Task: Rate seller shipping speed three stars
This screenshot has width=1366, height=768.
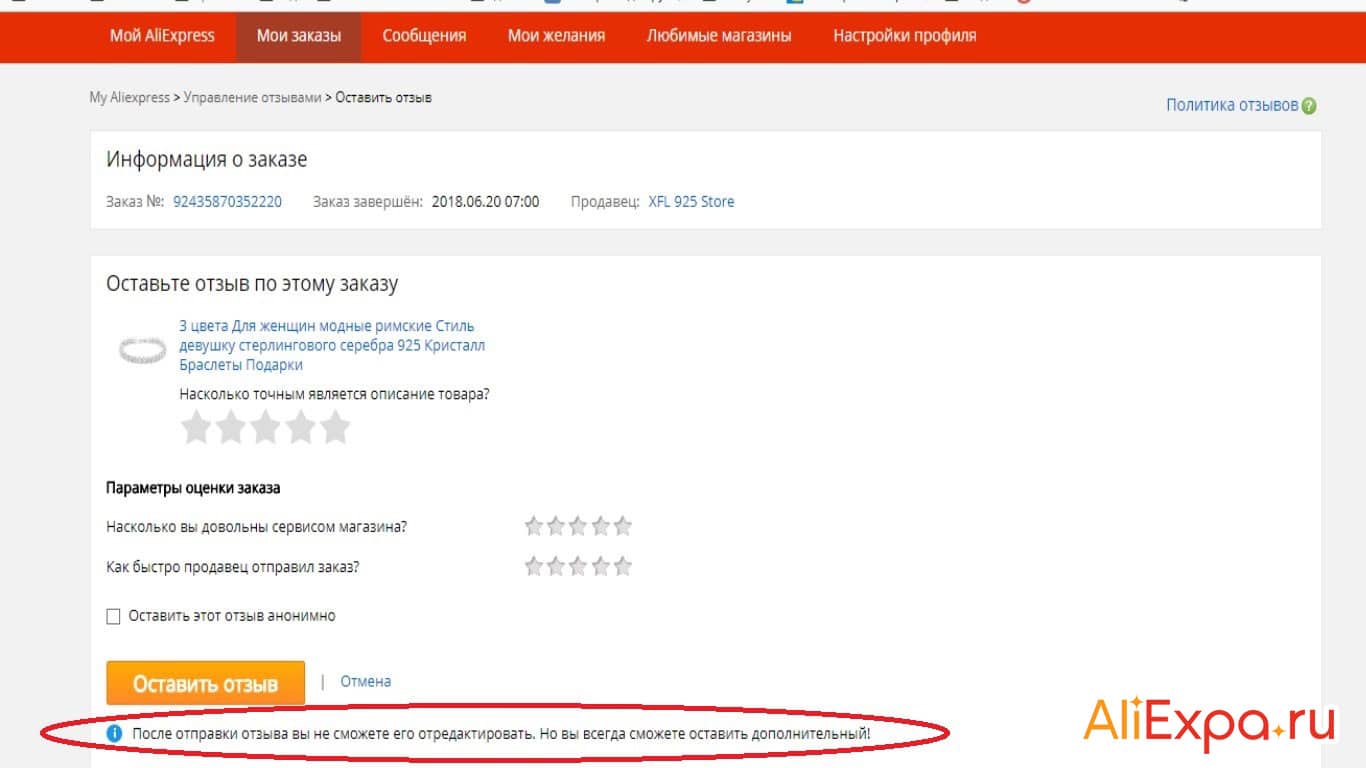Action: pos(578,567)
